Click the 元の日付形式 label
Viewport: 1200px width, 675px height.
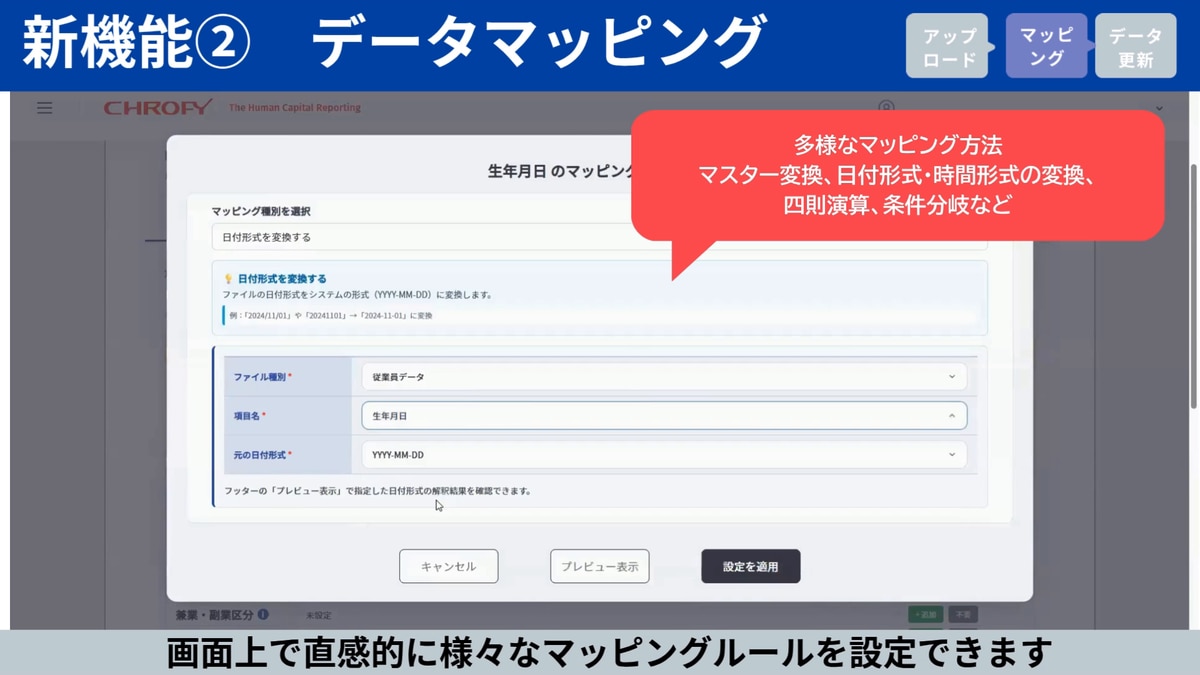pyautogui.click(x=263, y=455)
